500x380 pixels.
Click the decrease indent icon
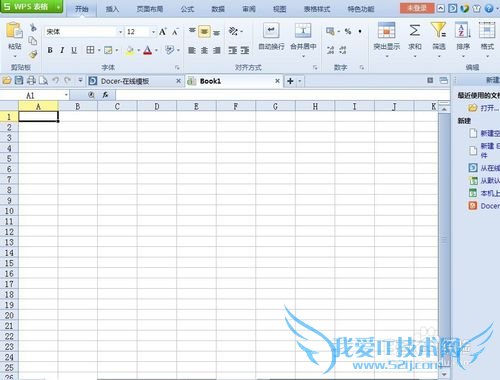pyautogui.click(x=233, y=50)
